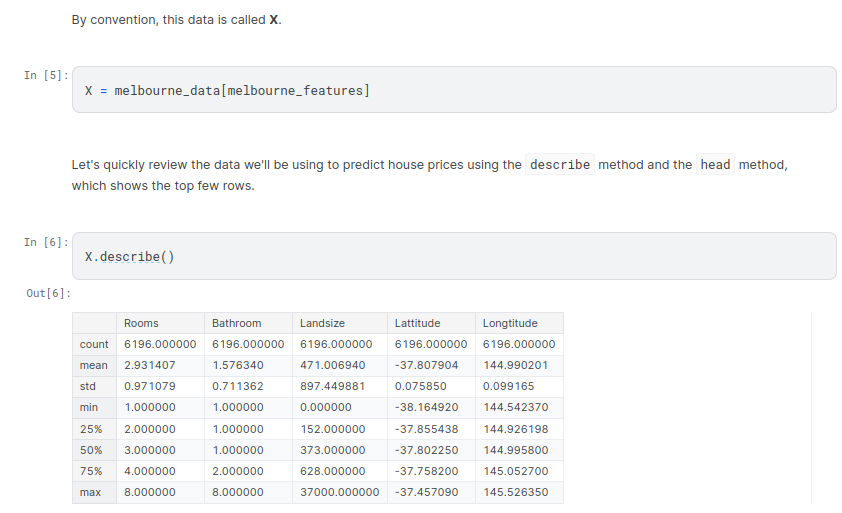This screenshot has width=842, height=513.
Task: Click the X.describe() code cell
Action: [453, 257]
